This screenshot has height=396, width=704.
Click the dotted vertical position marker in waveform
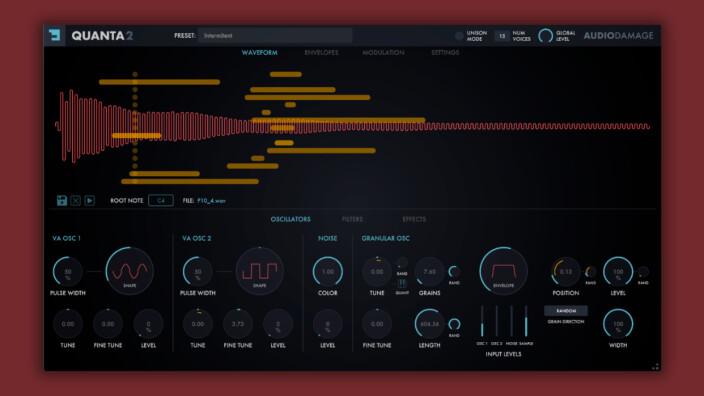click(x=135, y=128)
